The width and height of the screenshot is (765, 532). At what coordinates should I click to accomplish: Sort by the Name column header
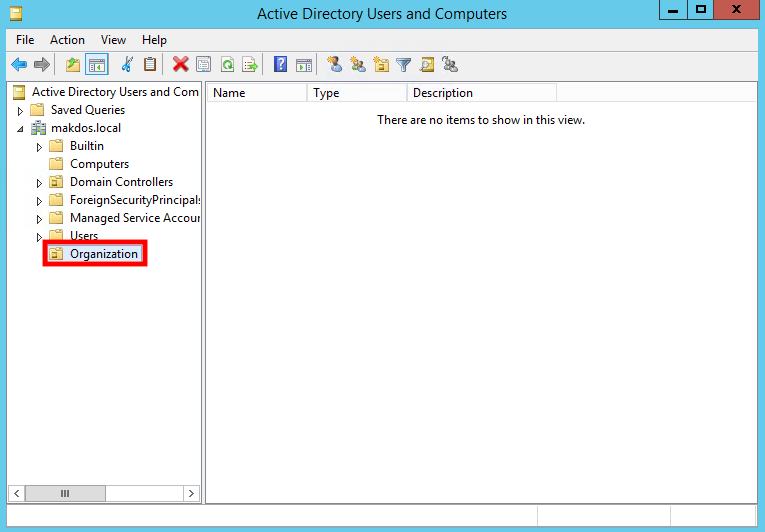pyautogui.click(x=257, y=93)
